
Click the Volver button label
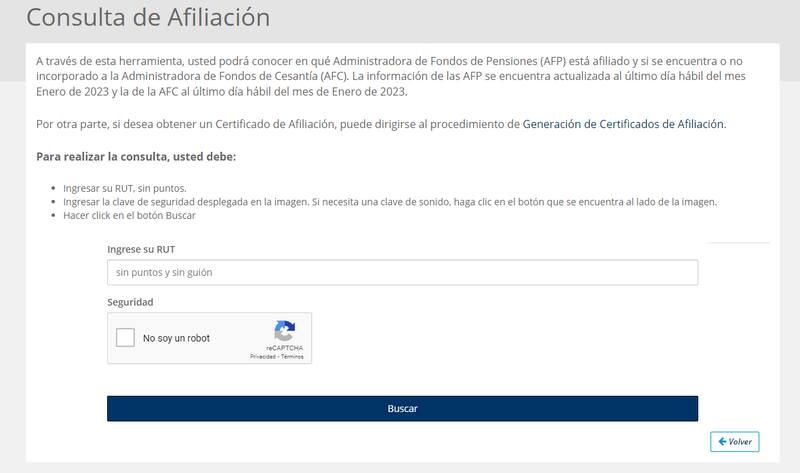740,441
